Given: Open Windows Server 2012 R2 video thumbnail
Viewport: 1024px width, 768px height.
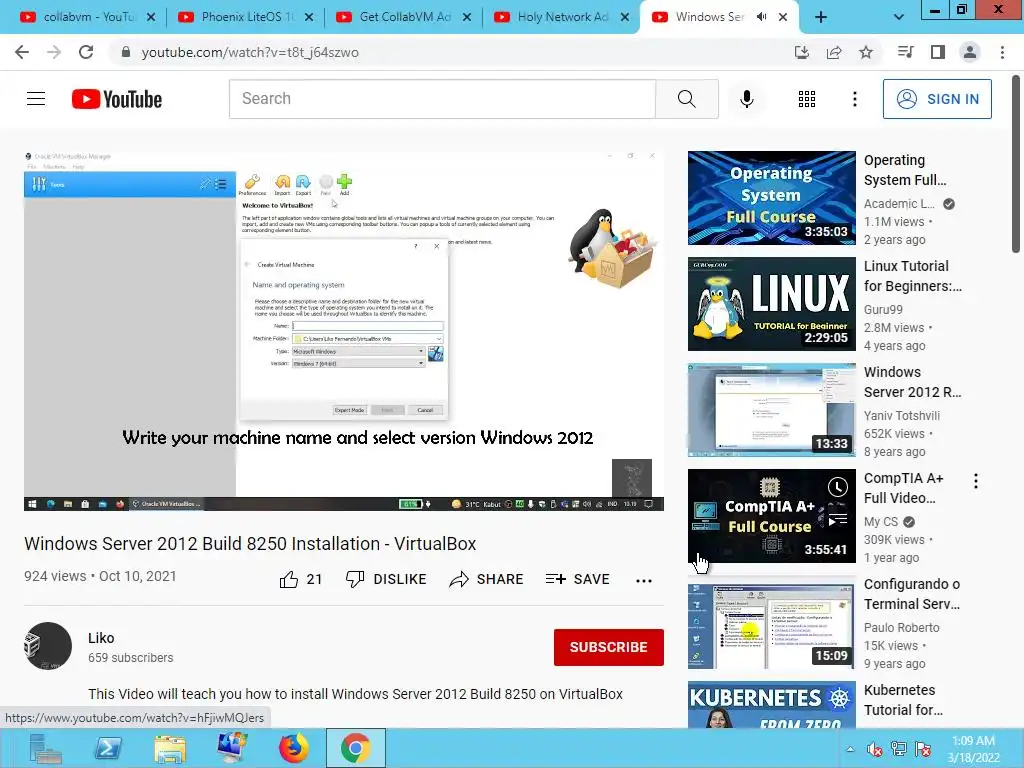Looking at the screenshot, I should click(x=771, y=409).
